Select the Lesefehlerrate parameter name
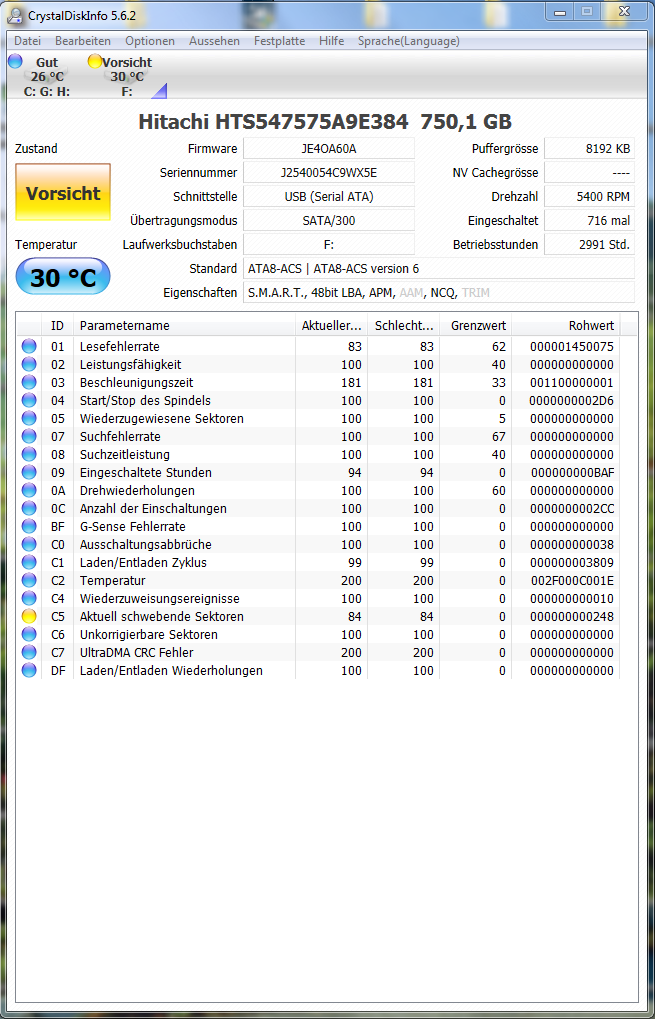The height and width of the screenshot is (1019, 655). [x=120, y=346]
